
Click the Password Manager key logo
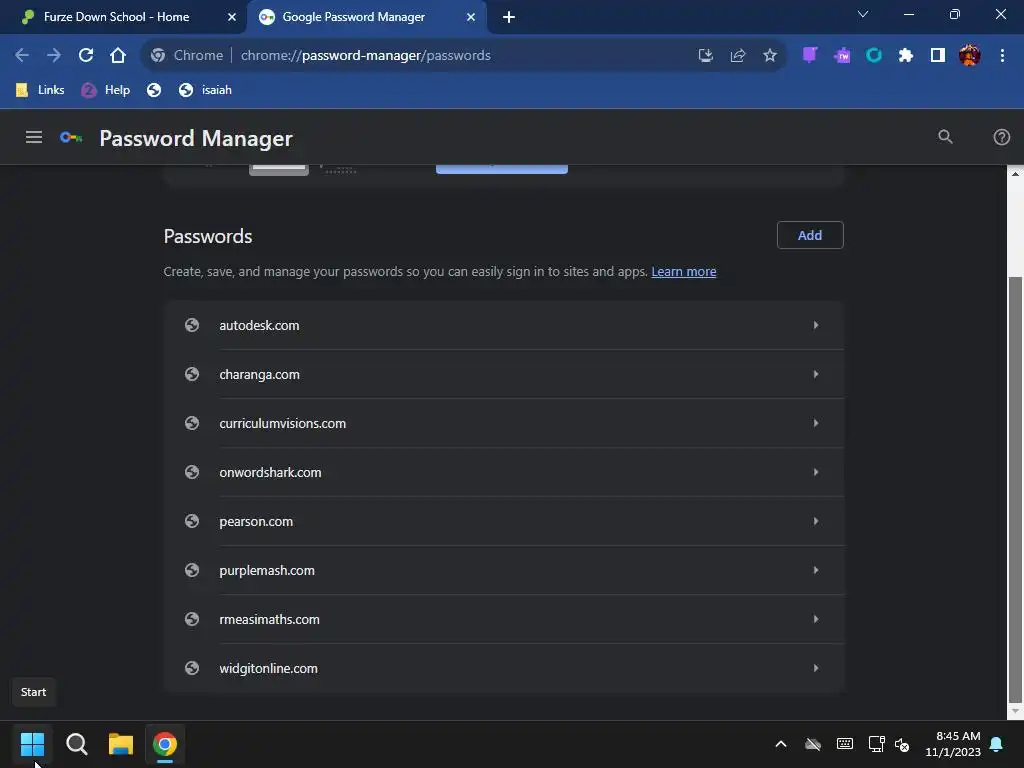pyautogui.click(x=71, y=137)
